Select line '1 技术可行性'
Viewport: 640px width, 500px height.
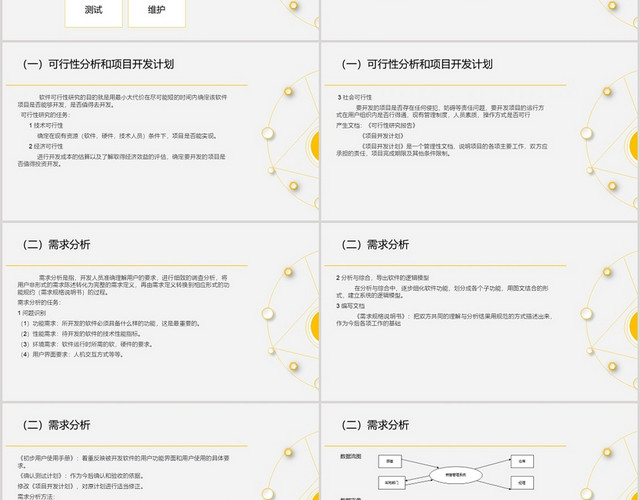point(46,126)
